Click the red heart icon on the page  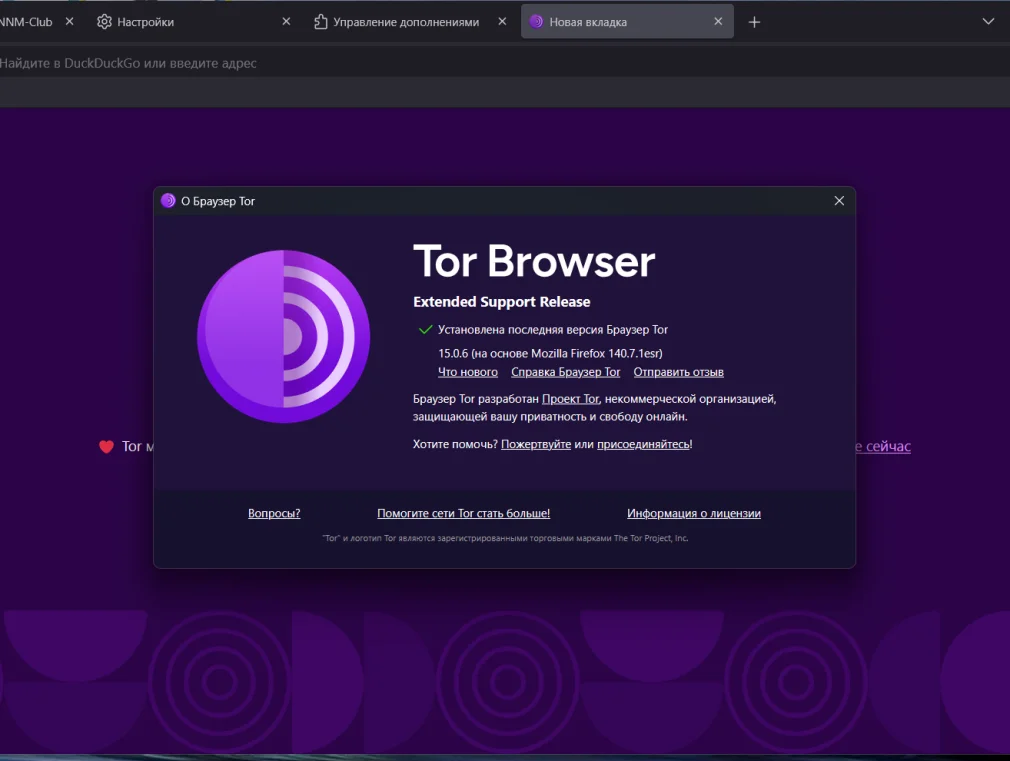coord(106,447)
